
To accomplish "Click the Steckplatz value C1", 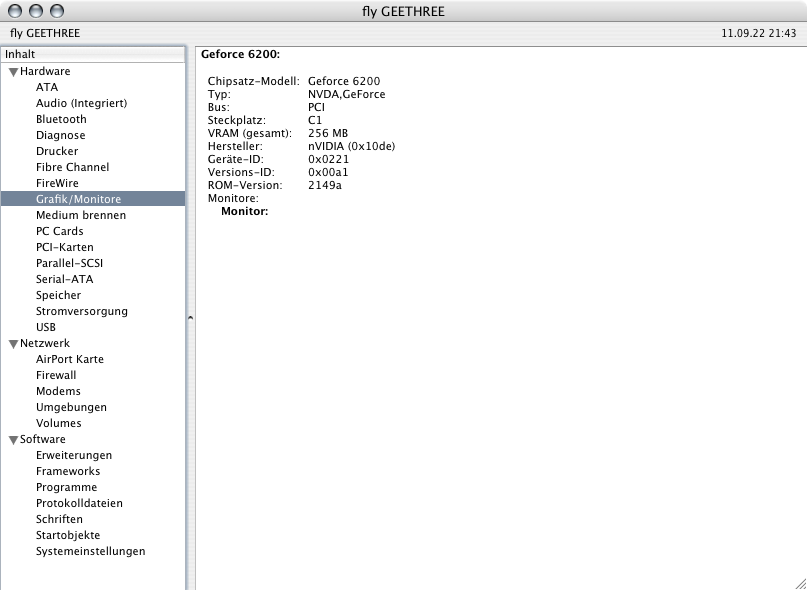I will click(315, 120).
